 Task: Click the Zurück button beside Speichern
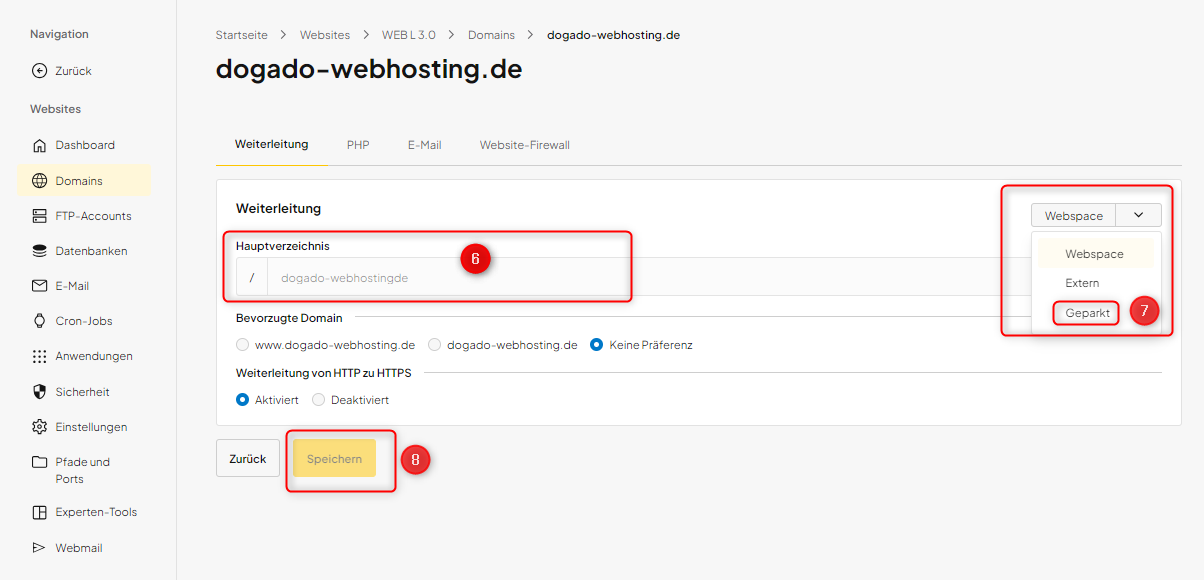(x=248, y=458)
